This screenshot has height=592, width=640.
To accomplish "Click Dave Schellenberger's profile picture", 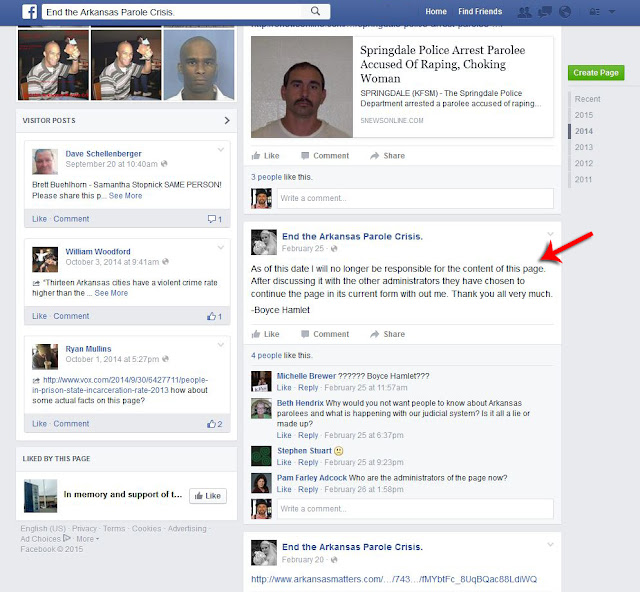I will [x=45, y=162].
